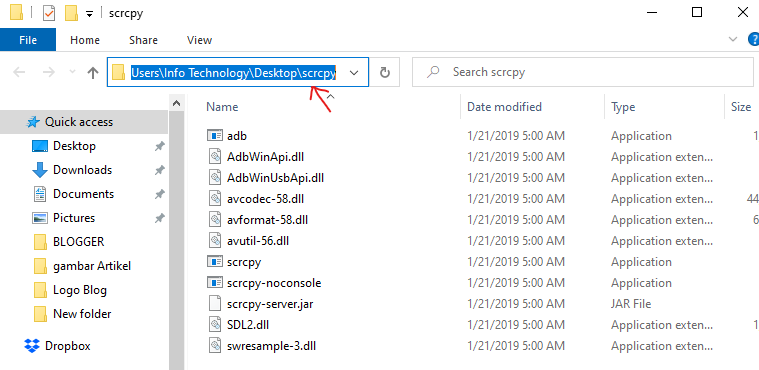Viewport: 759px width, 370px height.
Task: Sort by the Type column header
Action: tap(623, 107)
